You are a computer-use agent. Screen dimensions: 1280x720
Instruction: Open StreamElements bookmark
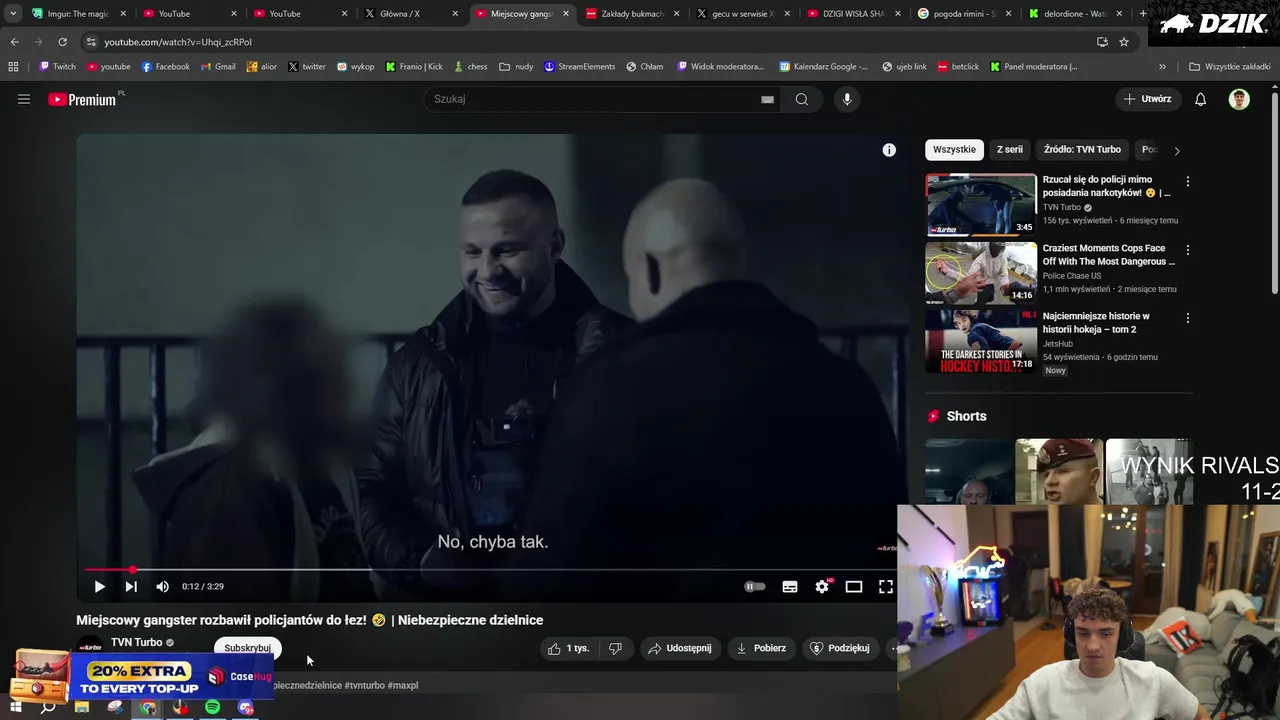click(580, 67)
